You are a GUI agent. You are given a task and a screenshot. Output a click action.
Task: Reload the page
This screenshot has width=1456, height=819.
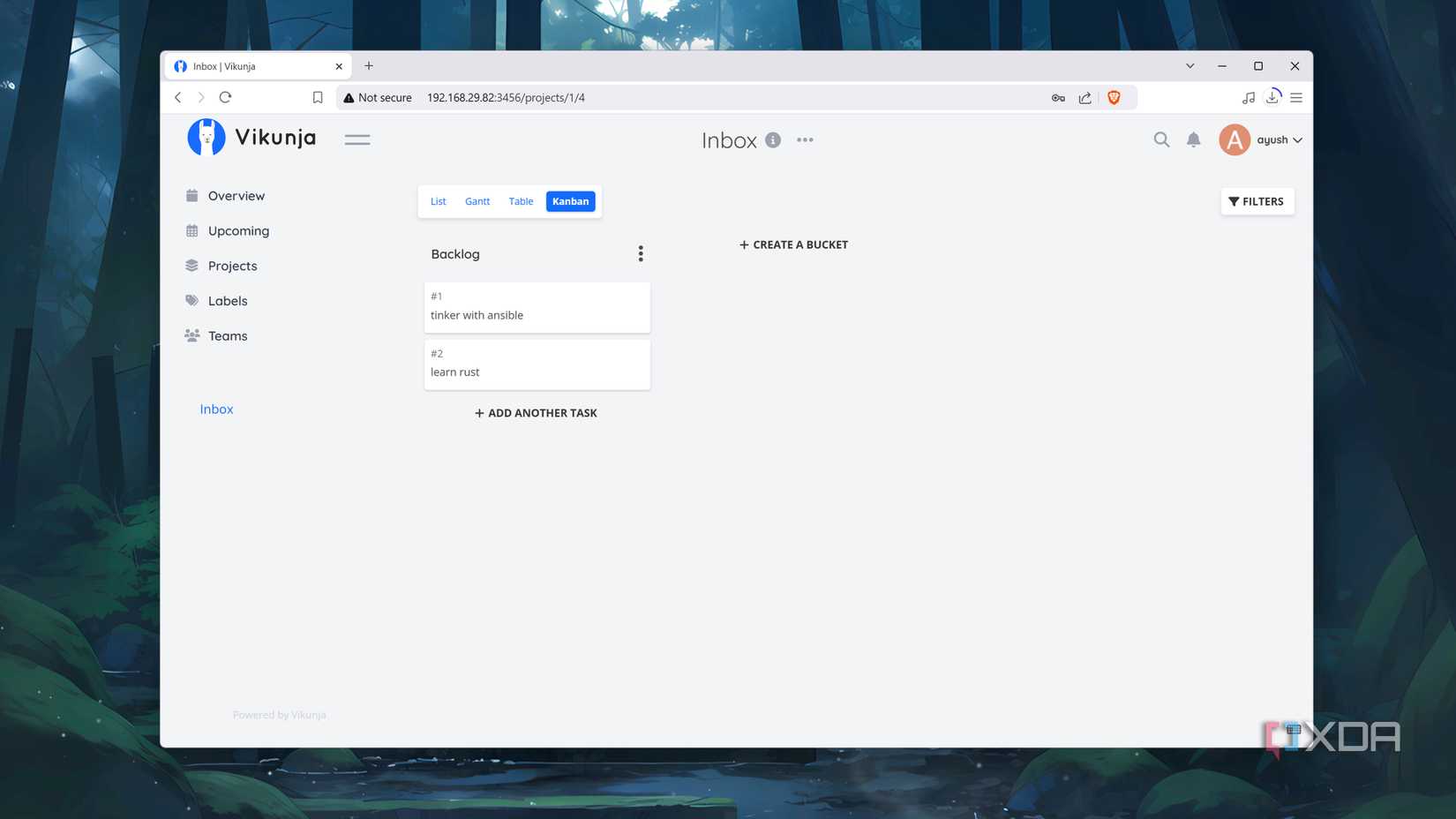(x=226, y=98)
